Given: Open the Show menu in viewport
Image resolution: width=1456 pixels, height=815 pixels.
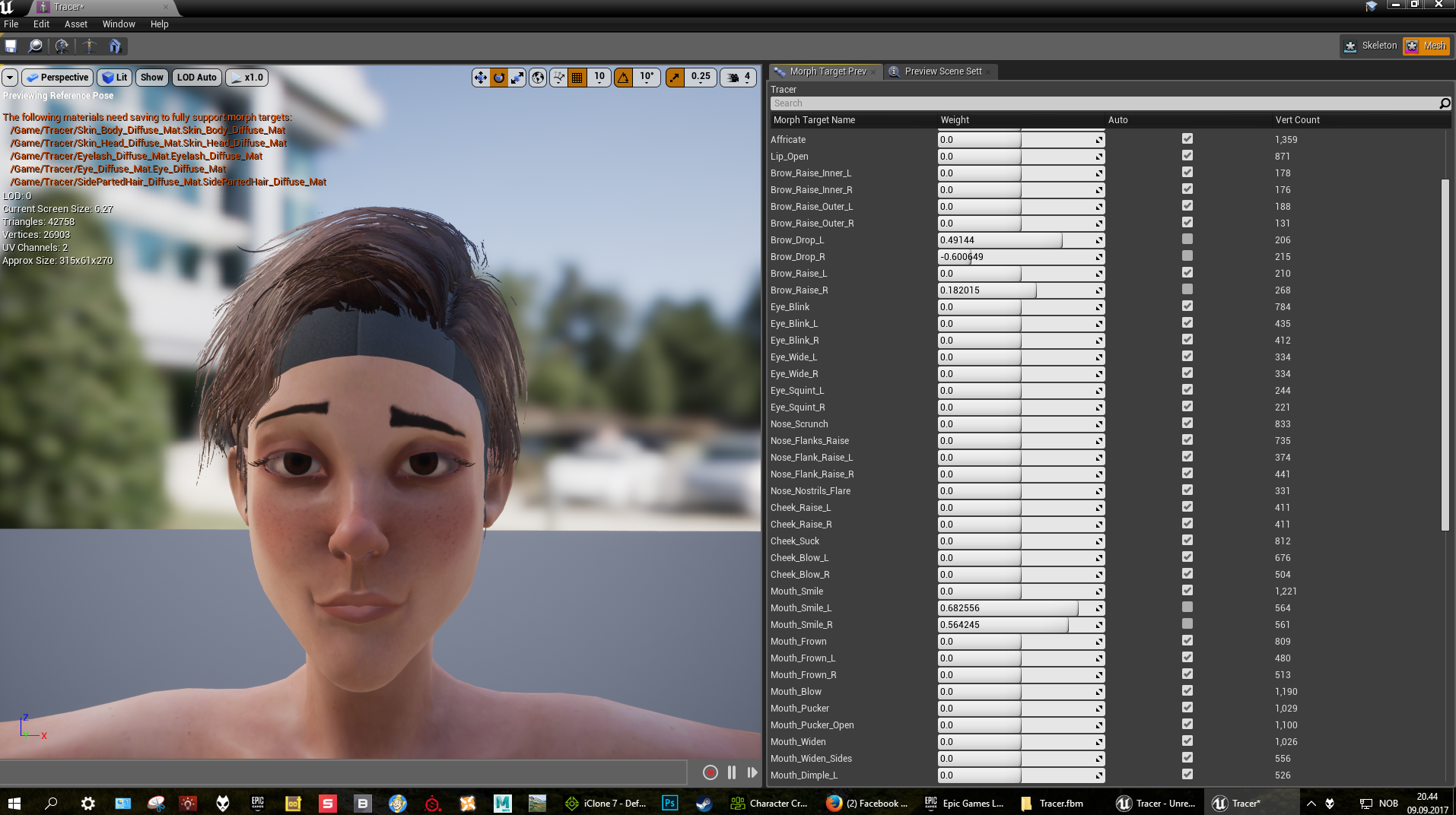Looking at the screenshot, I should (152, 78).
